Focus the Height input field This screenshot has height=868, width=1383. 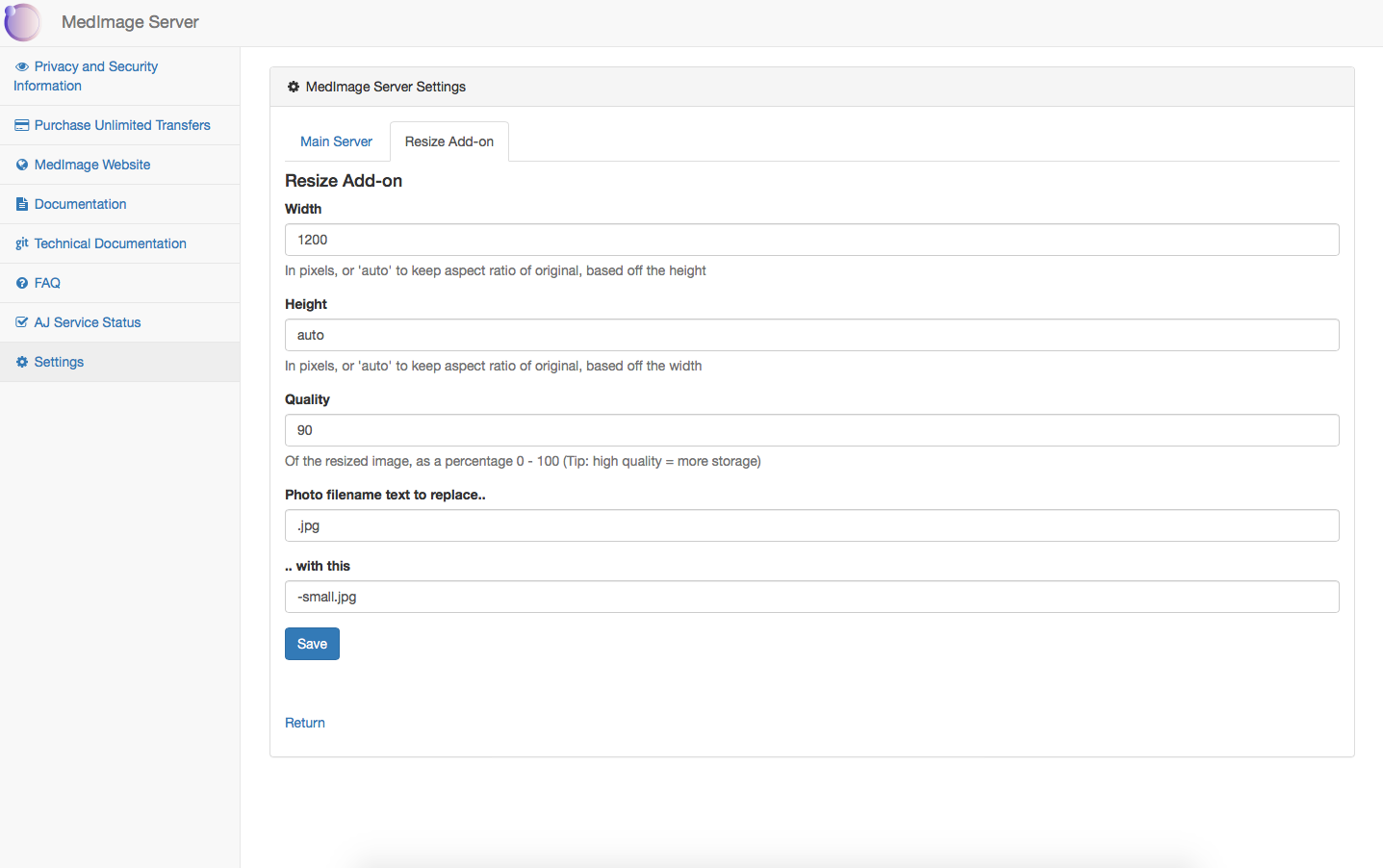812,335
